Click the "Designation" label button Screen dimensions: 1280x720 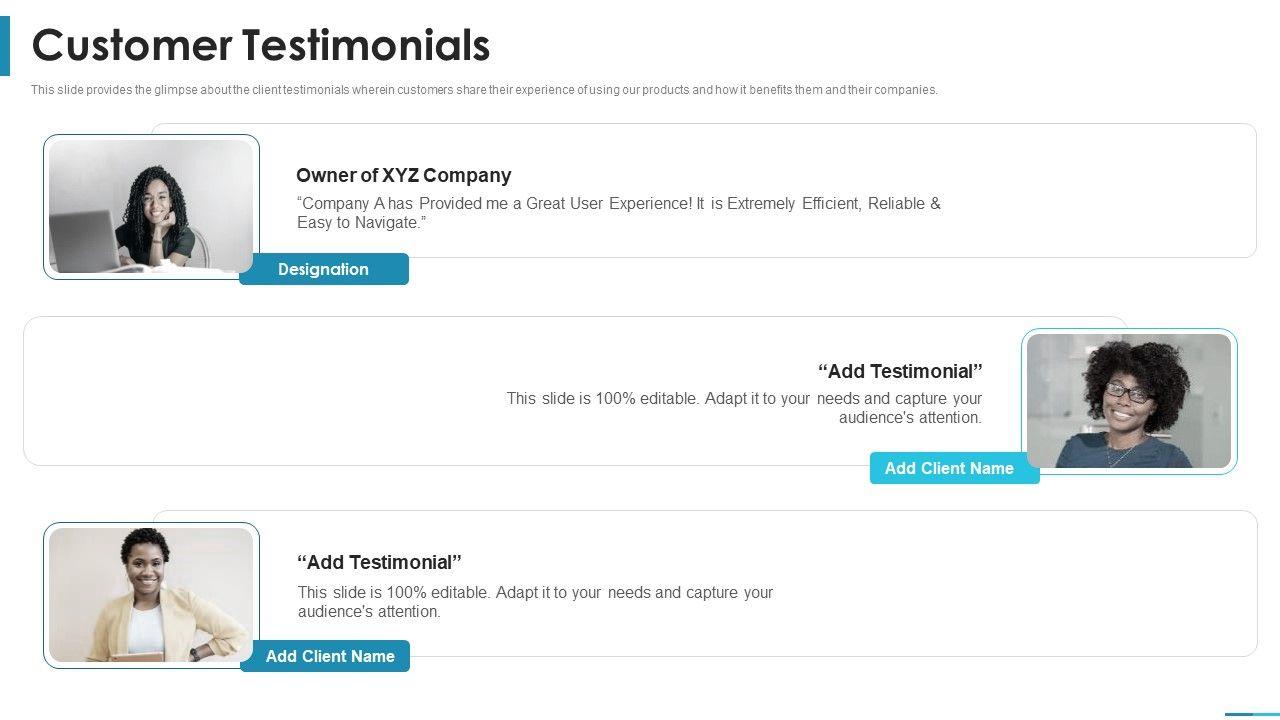tap(324, 269)
